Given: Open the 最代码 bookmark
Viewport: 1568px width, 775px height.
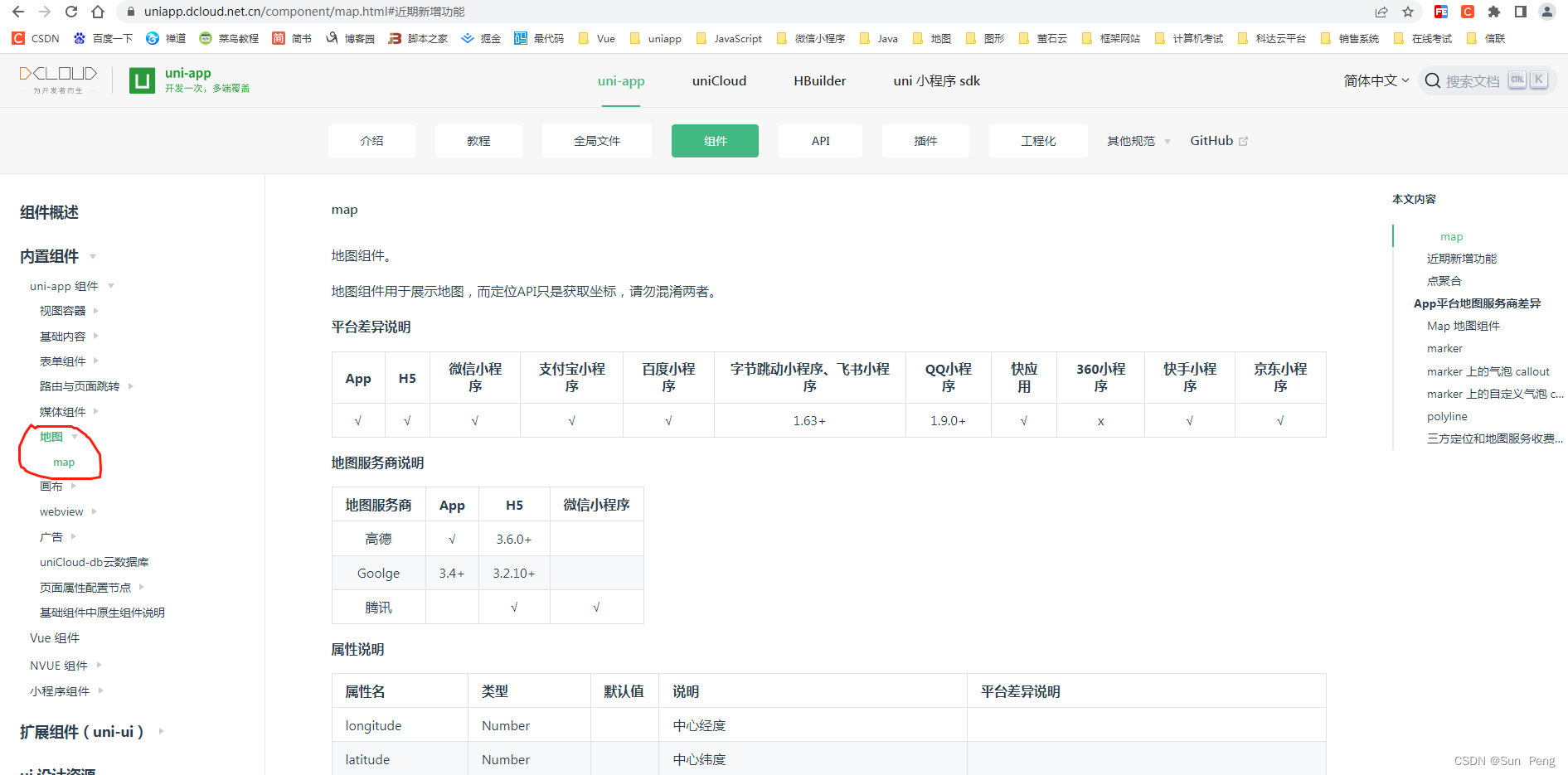Looking at the screenshot, I should pyautogui.click(x=539, y=38).
